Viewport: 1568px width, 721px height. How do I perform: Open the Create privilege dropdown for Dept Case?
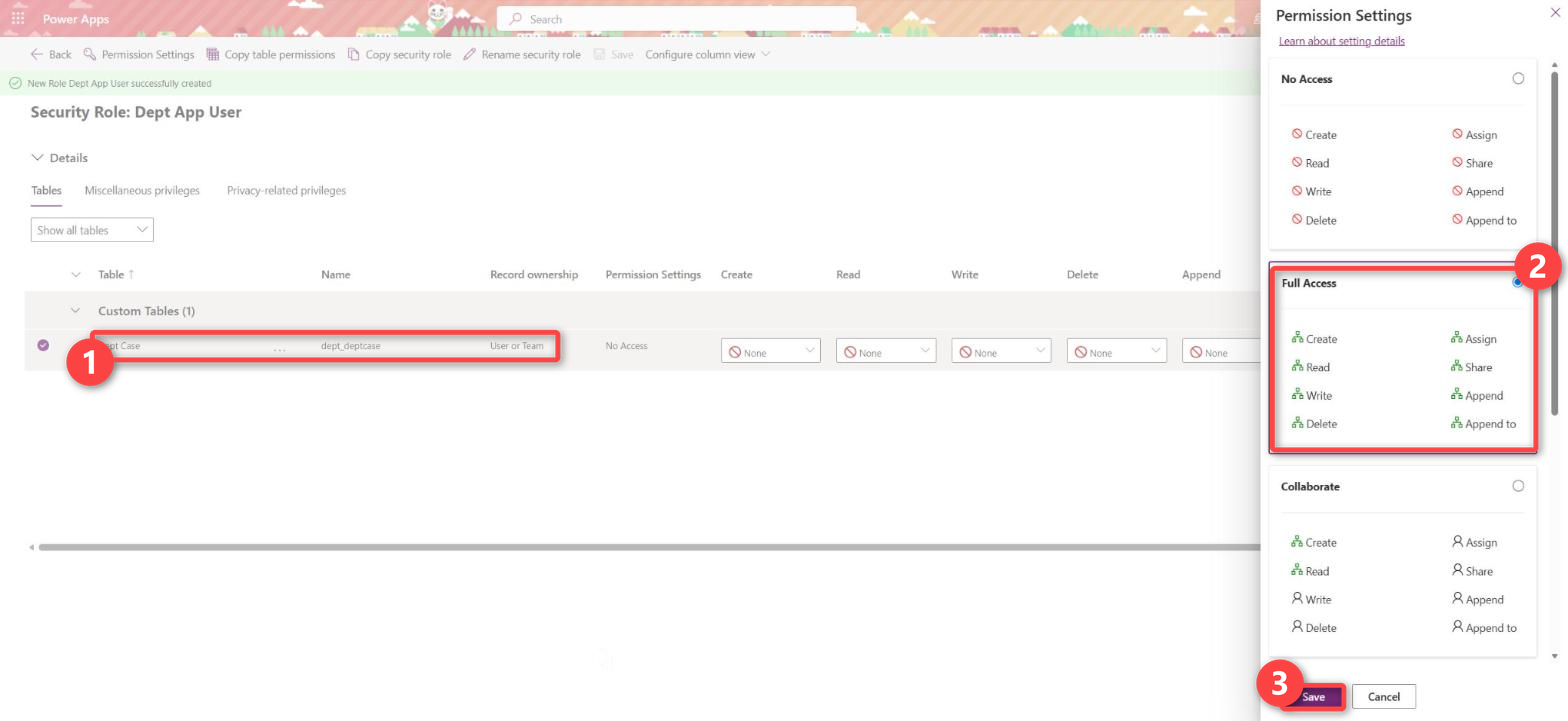770,352
